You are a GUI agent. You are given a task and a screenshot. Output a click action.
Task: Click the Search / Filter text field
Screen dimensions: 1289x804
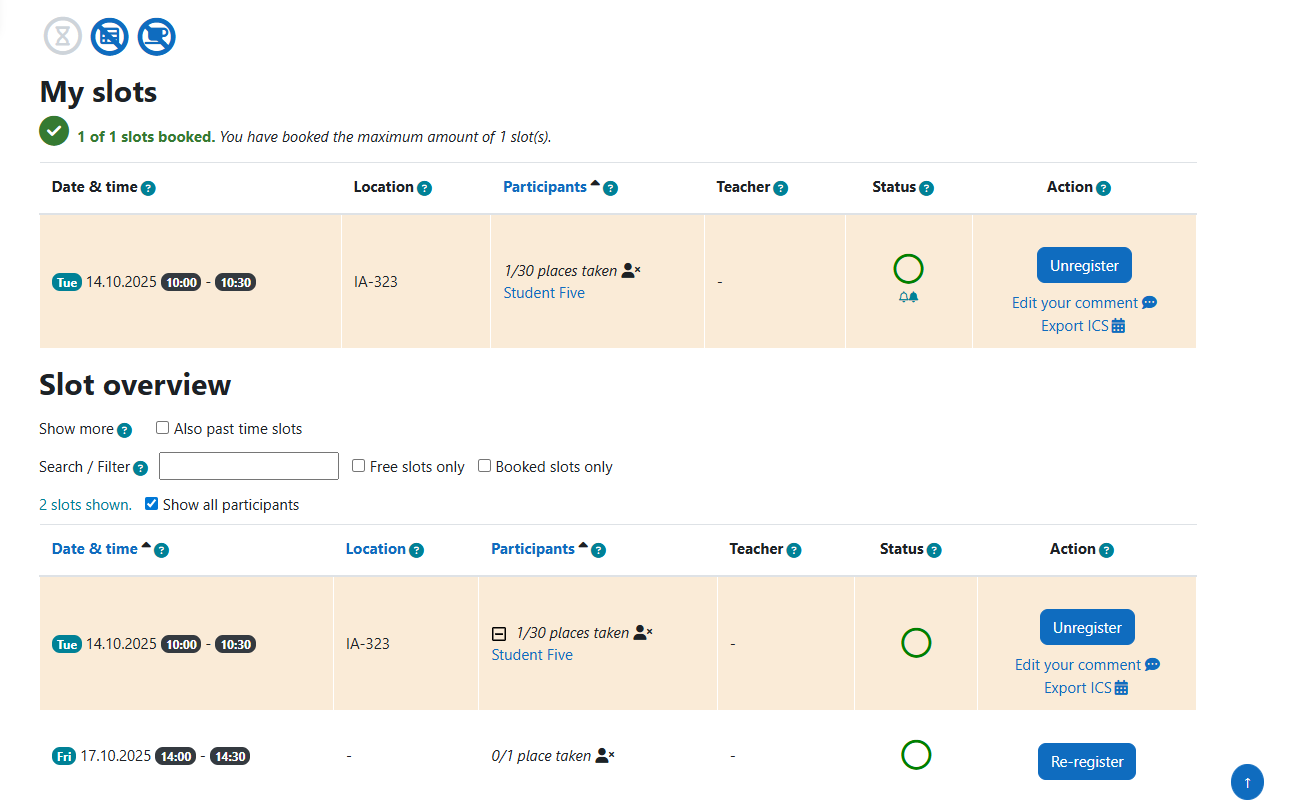249,466
